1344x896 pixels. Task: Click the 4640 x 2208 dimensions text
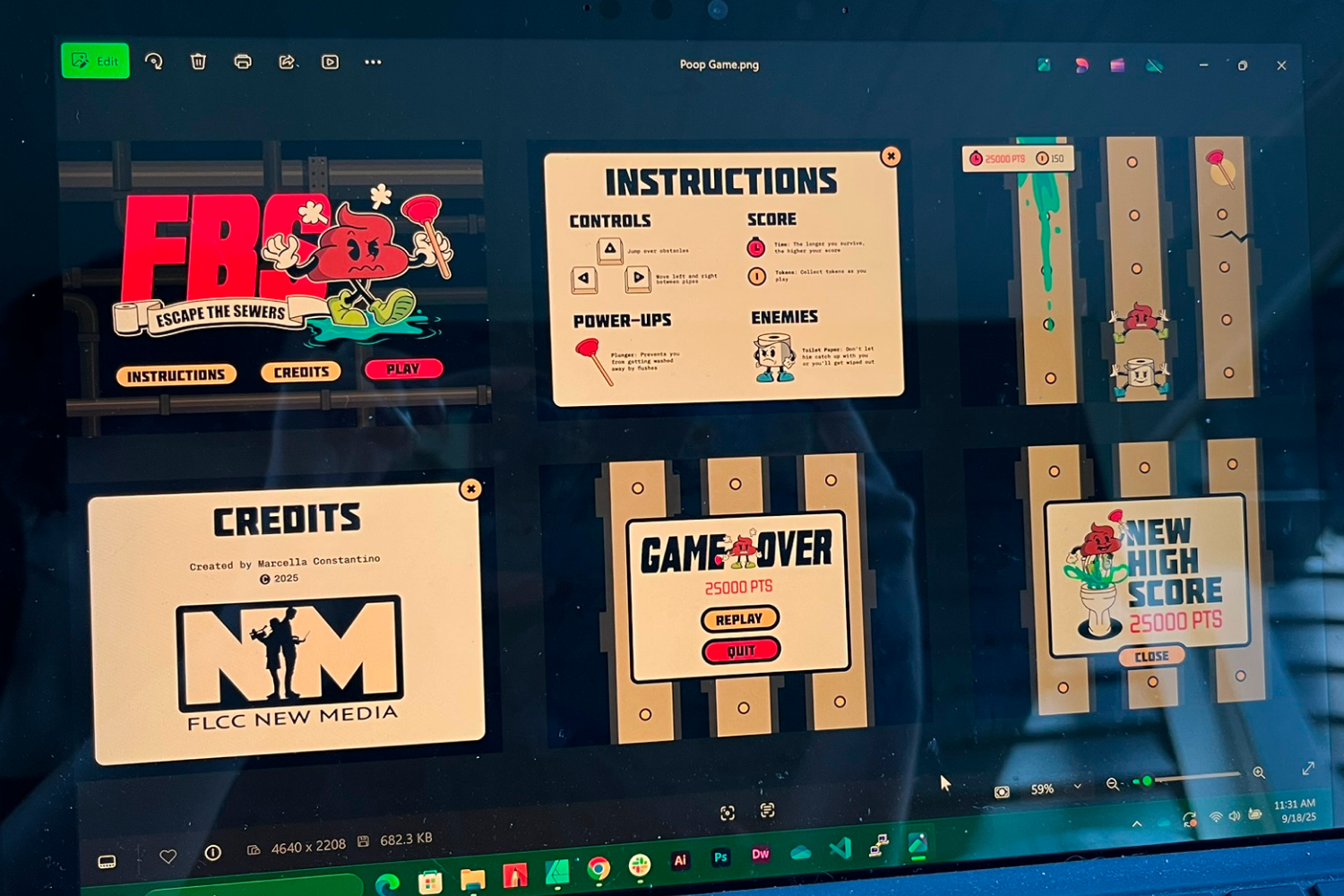pos(308,846)
